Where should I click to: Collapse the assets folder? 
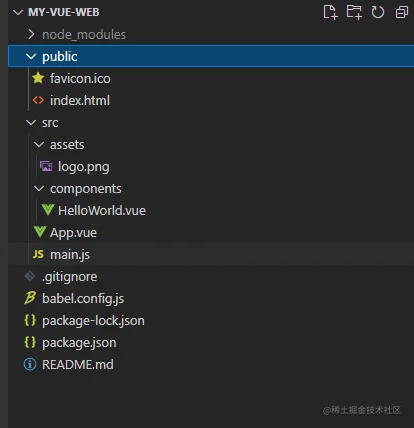(39, 145)
